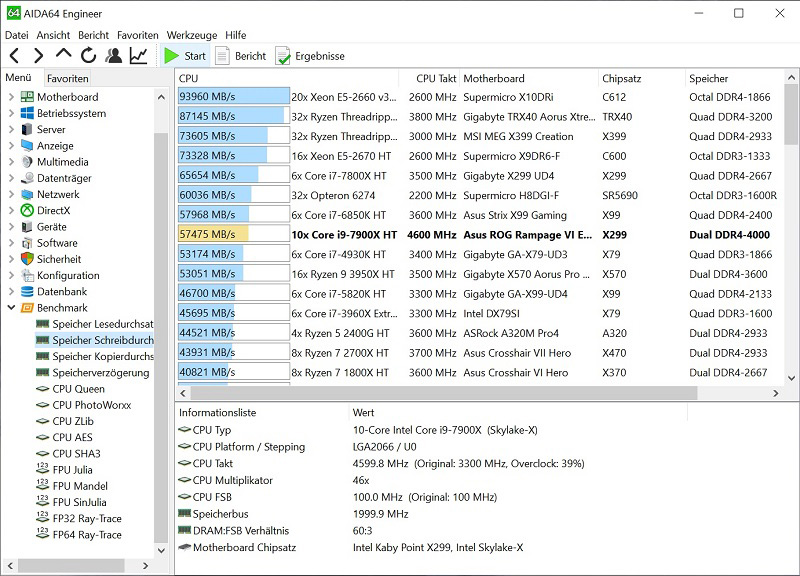Expand the Netzwerk tree node
Image resolution: width=800 pixels, height=576 pixels.
click(11, 194)
